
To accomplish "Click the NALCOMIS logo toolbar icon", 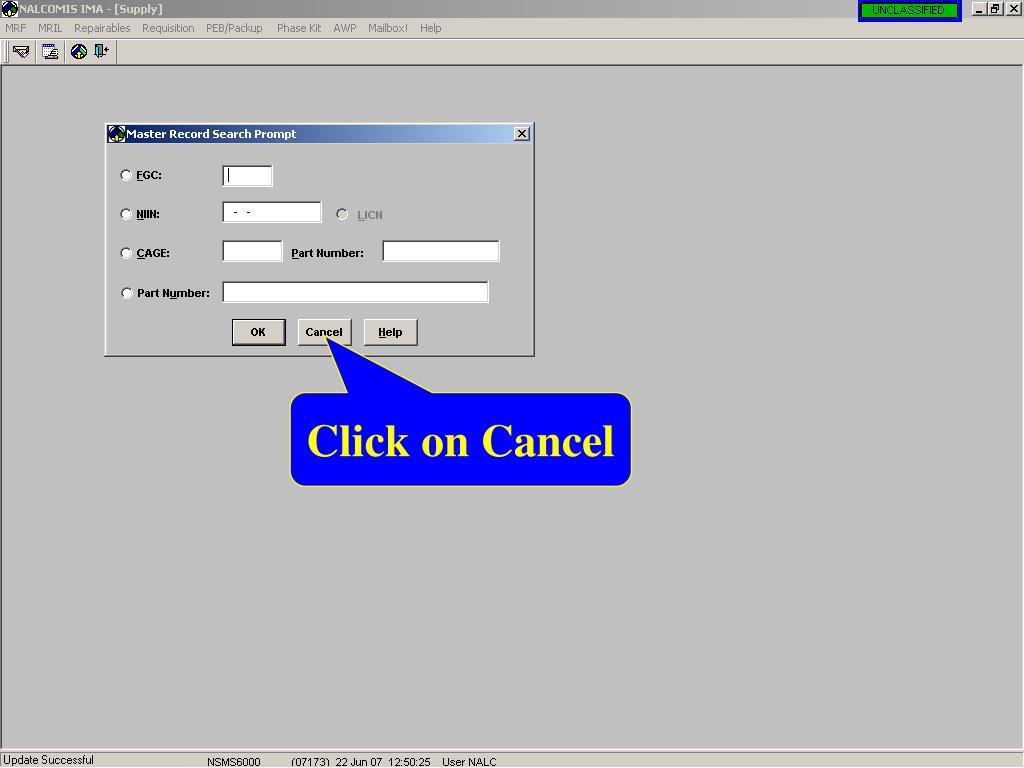I will [79, 52].
